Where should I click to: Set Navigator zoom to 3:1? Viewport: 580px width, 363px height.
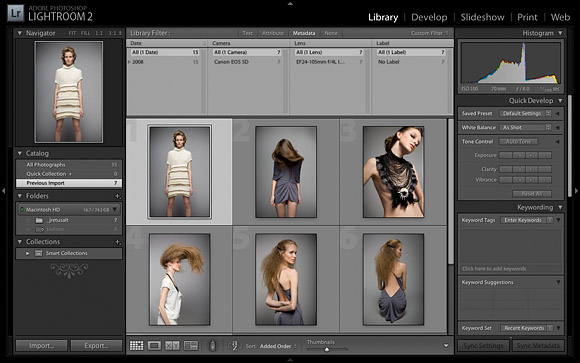[112, 33]
